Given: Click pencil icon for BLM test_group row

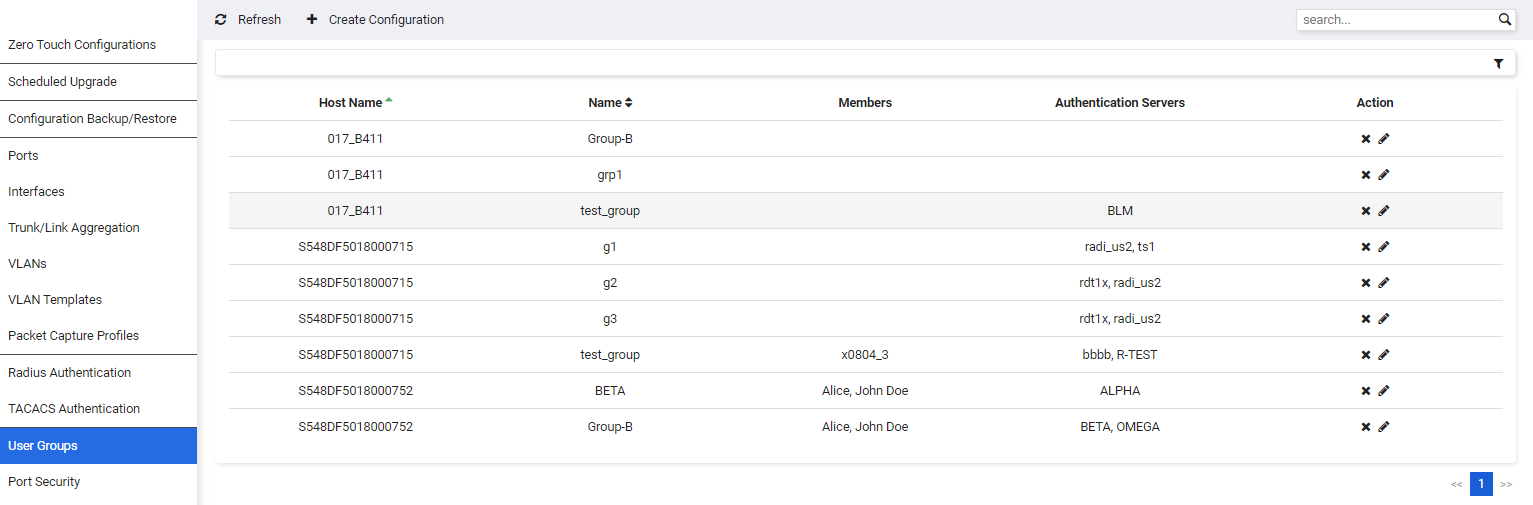Looking at the screenshot, I should tap(1384, 211).
